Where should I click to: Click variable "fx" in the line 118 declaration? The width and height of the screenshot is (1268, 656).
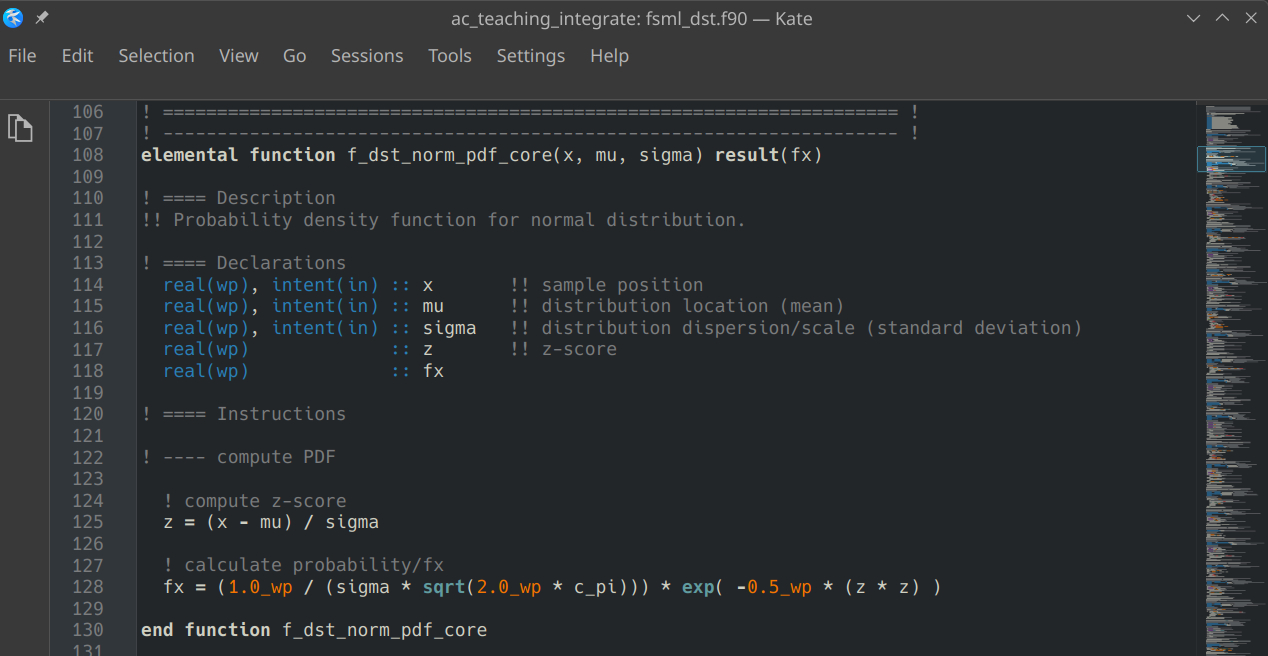pos(433,371)
